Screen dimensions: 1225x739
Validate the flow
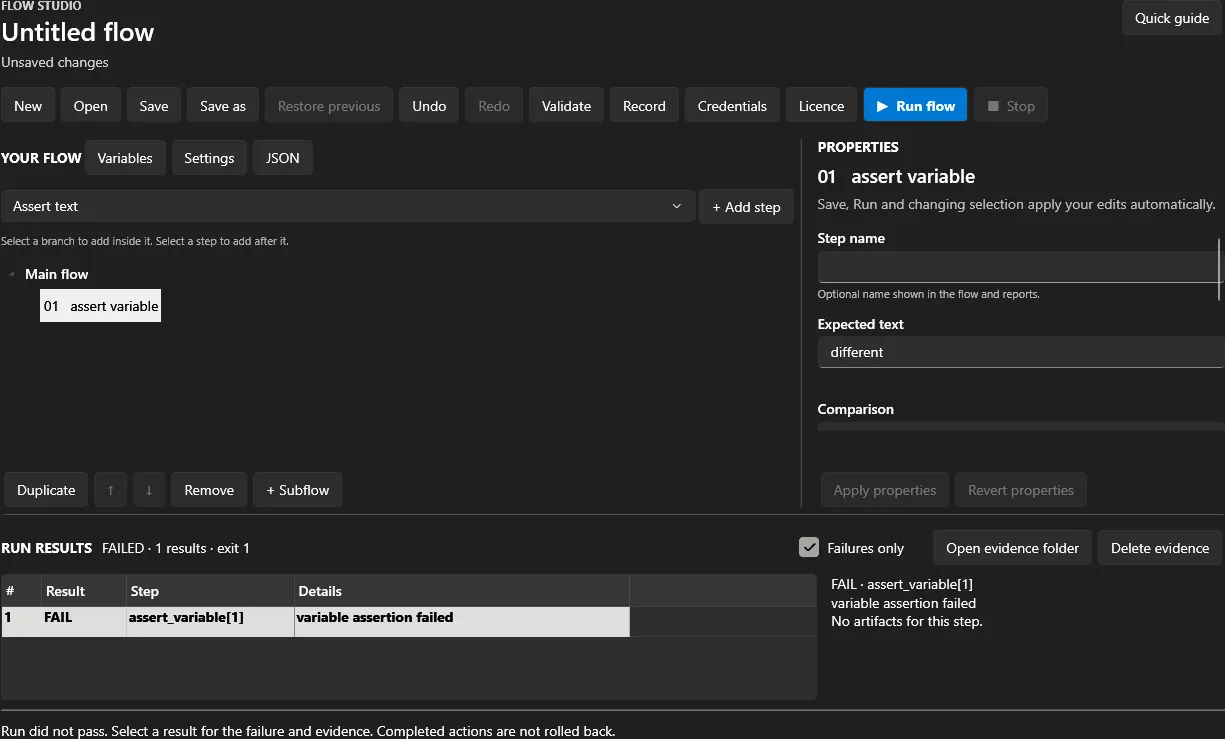[566, 106]
